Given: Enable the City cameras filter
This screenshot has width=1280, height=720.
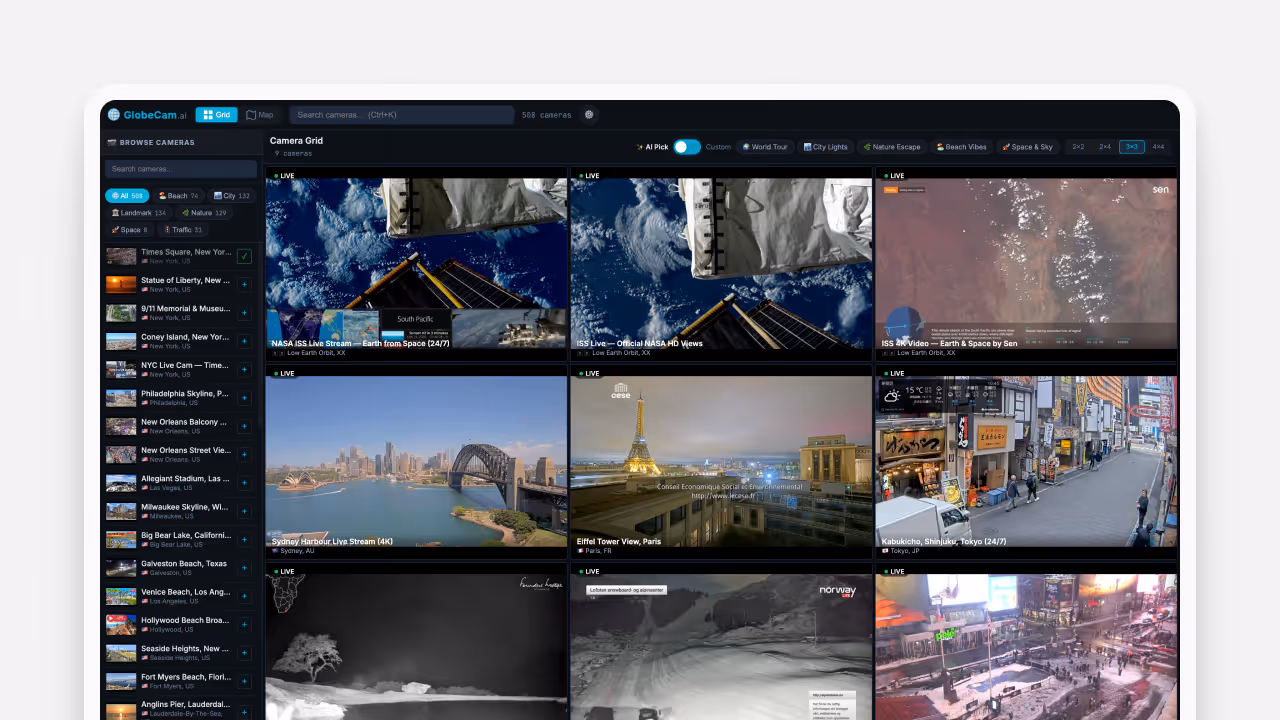Looking at the screenshot, I should pyautogui.click(x=231, y=195).
